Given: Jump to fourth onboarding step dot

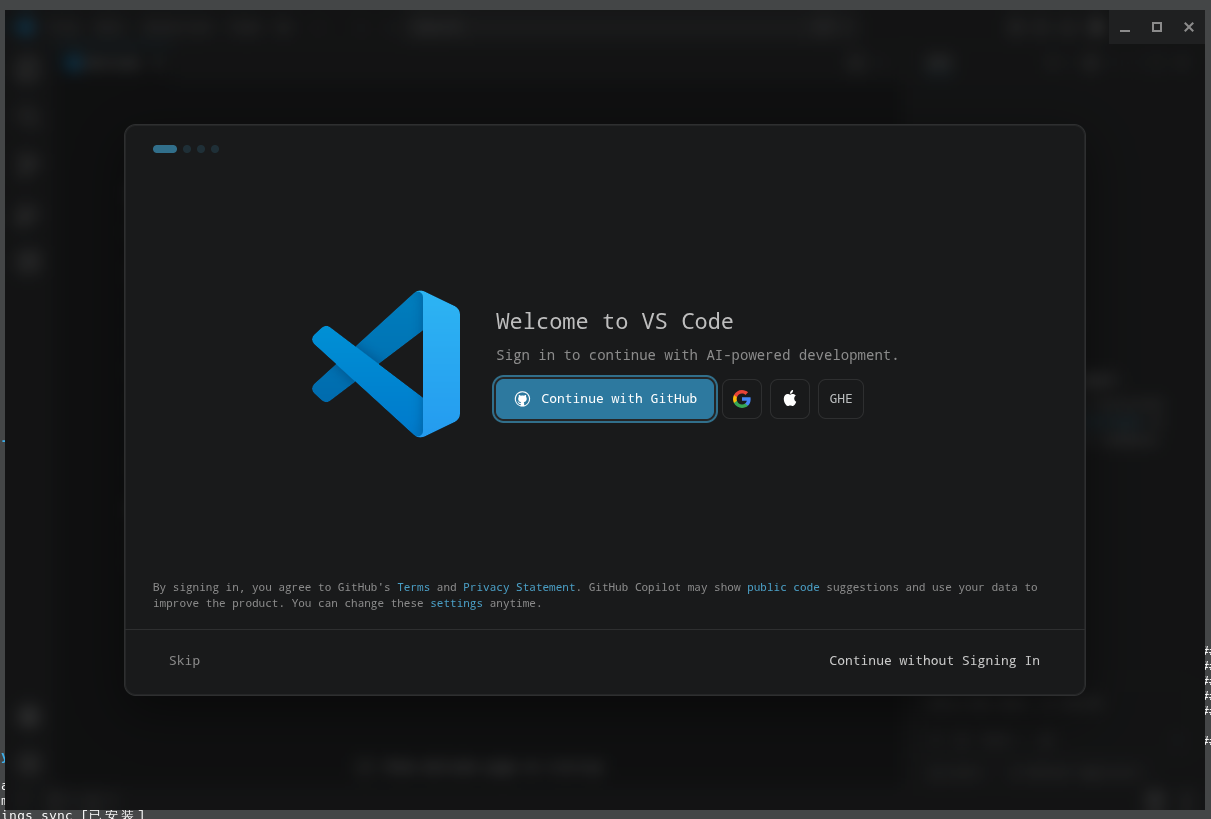Looking at the screenshot, I should 215,149.
